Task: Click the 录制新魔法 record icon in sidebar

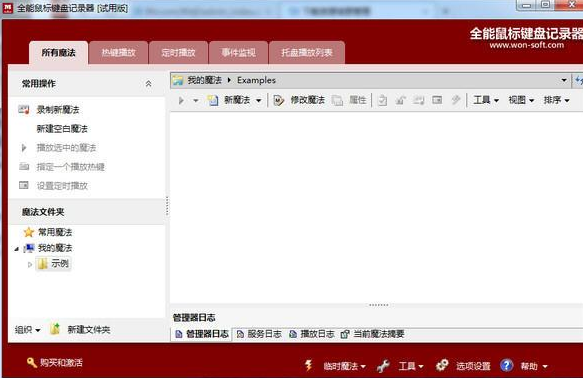Action: 24,110
